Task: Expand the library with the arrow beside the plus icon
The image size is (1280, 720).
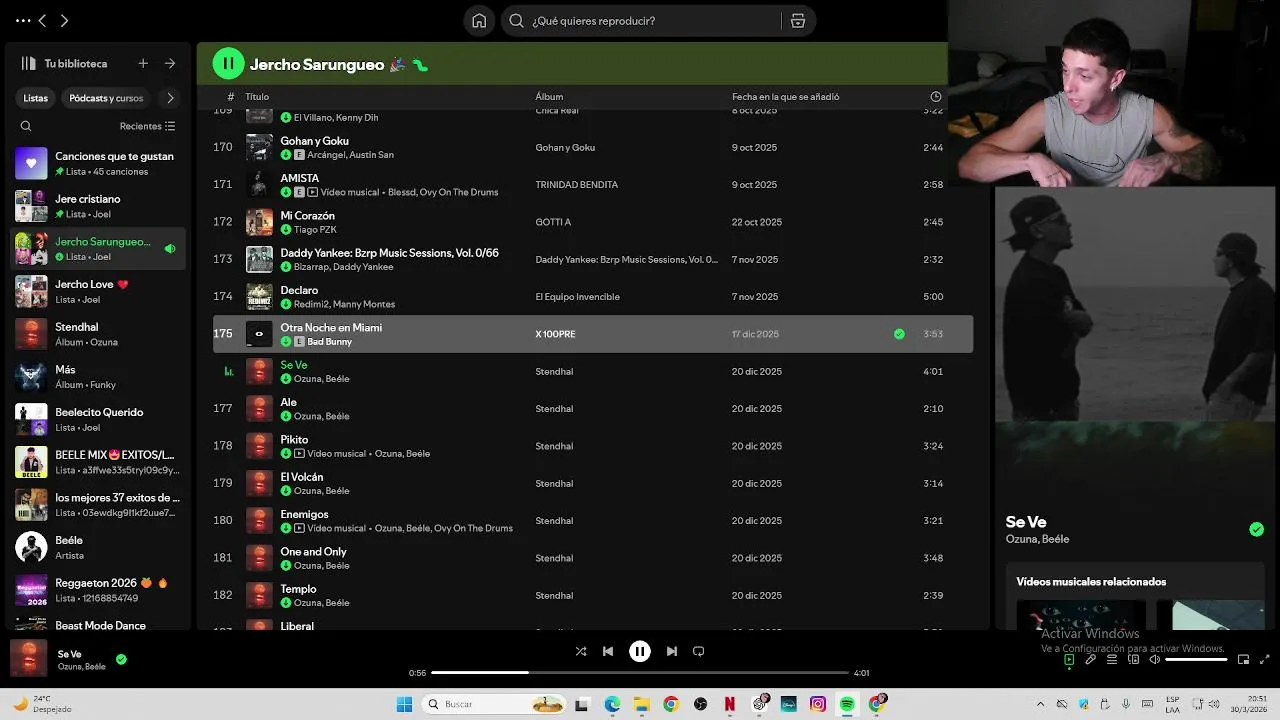Action: coord(170,63)
